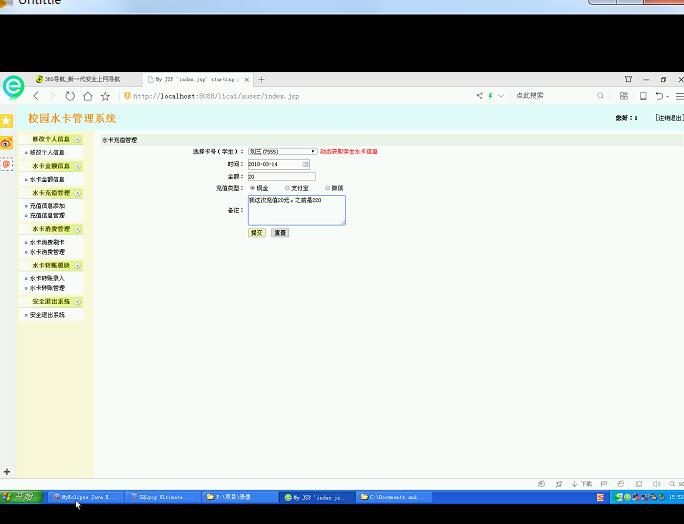Open the browser hamburger menu
The width and height of the screenshot is (684, 524).
click(x=680, y=96)
